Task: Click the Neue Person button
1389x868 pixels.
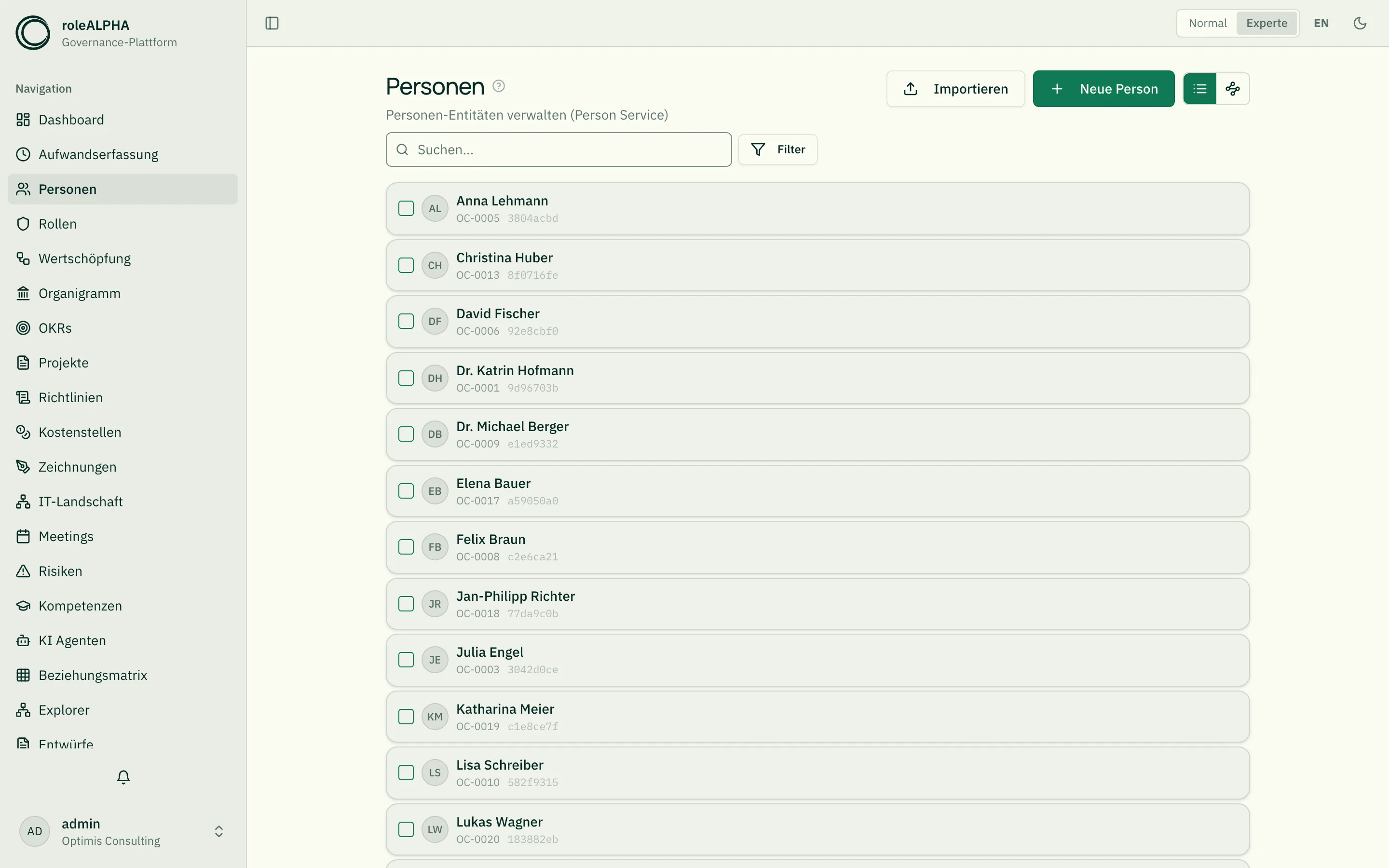Action: 1103,88
